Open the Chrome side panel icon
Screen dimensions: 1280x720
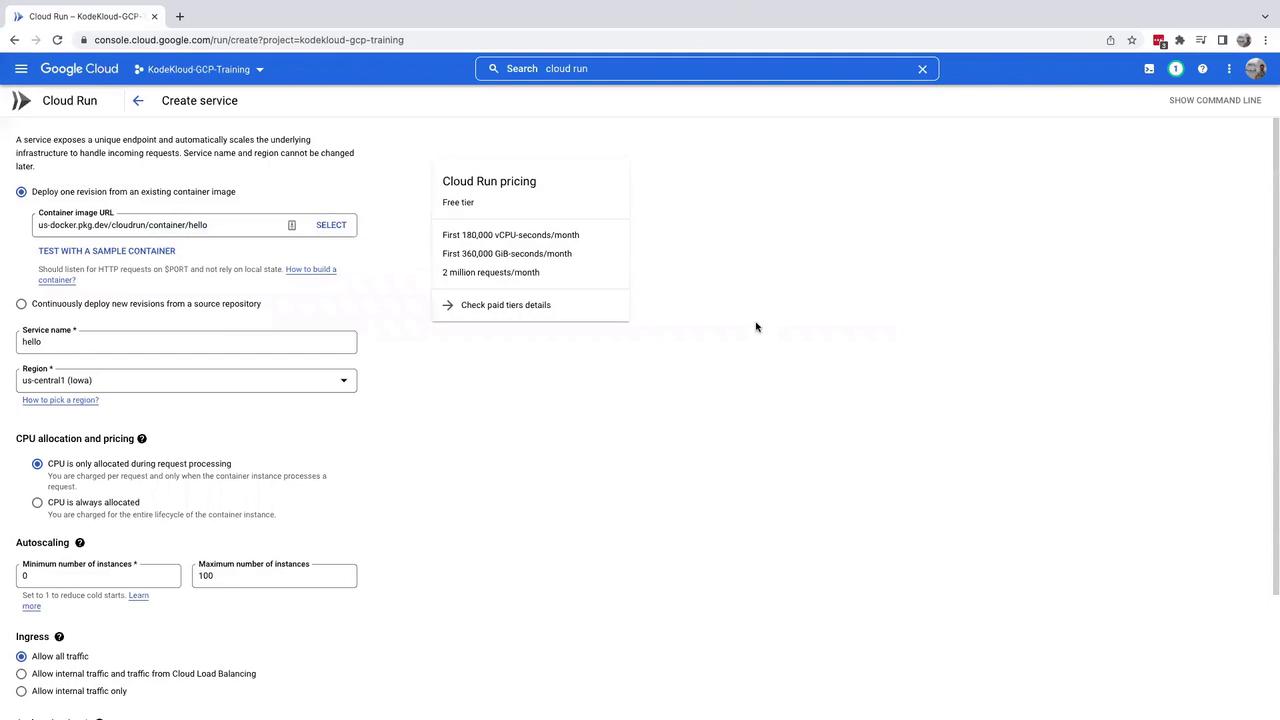tap(1222, 40)
